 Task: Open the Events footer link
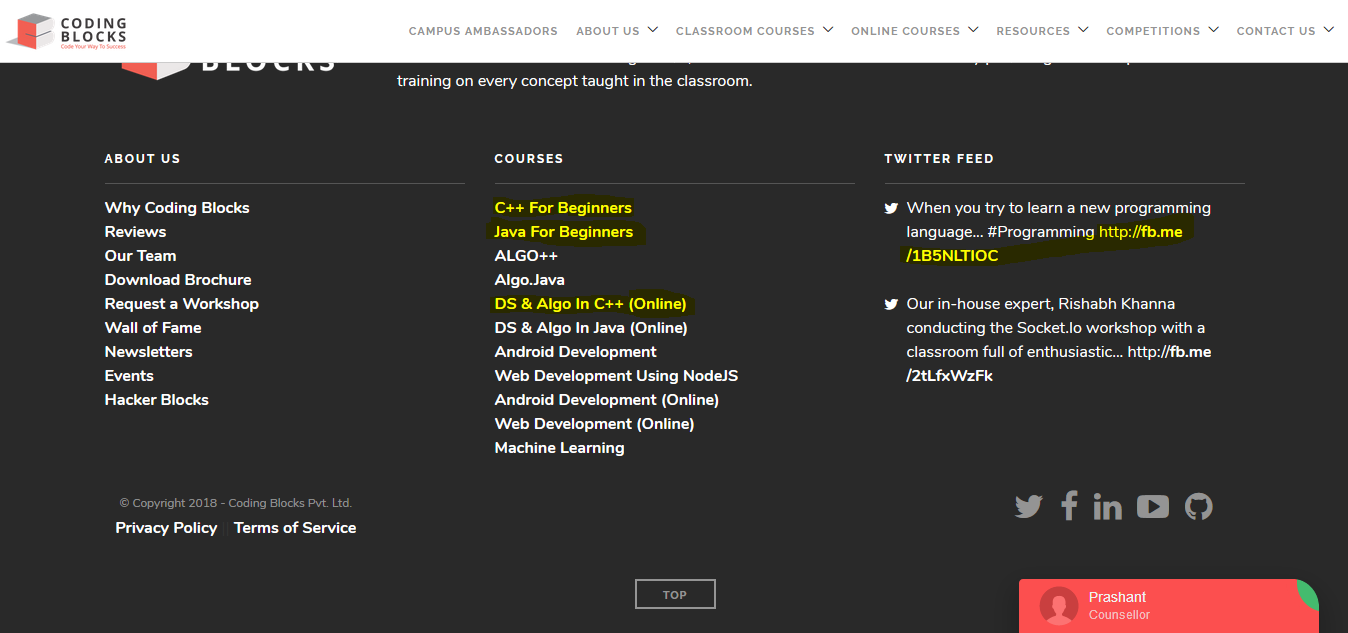[x=129, y=376]
